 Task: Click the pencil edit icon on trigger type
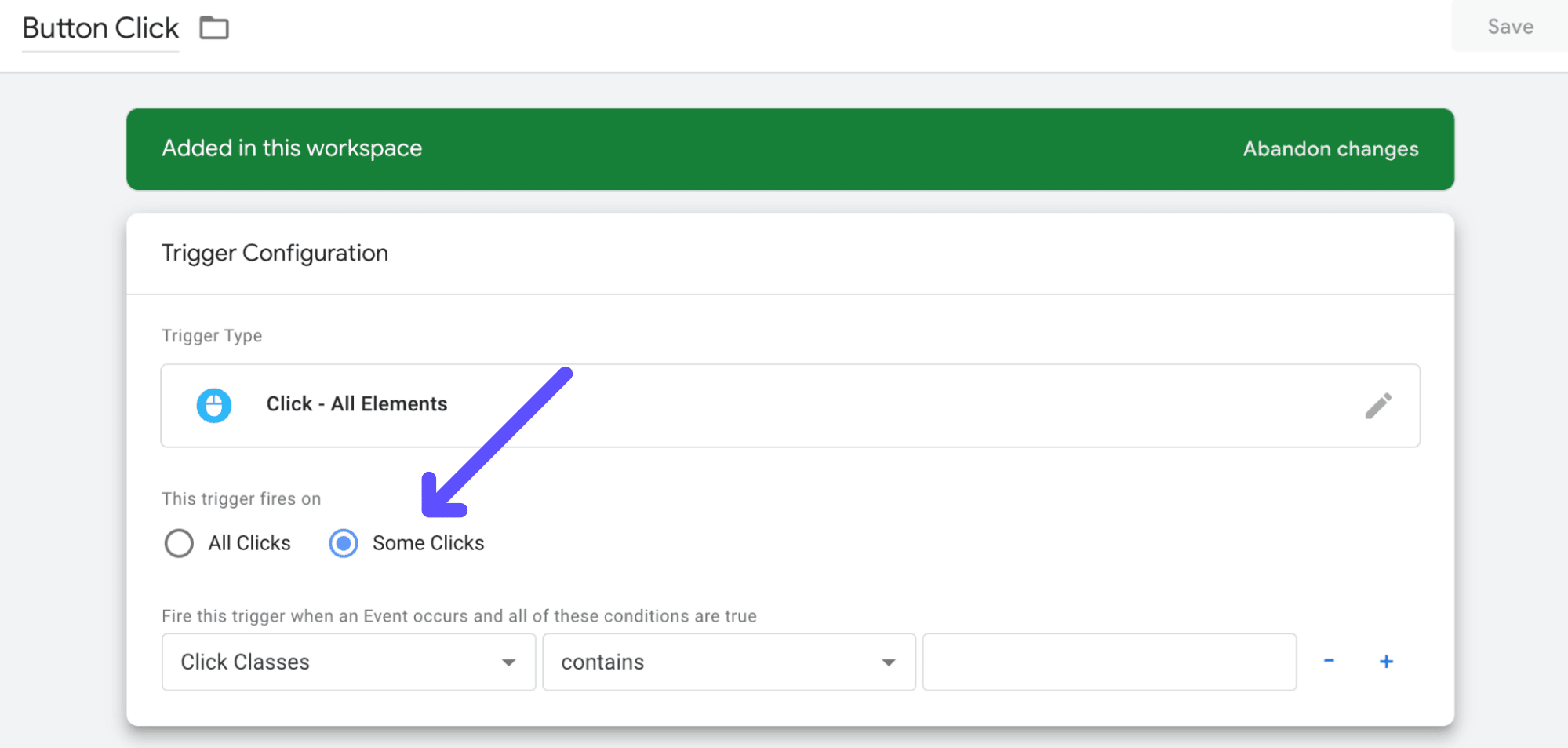click(x=1379, y=405)
